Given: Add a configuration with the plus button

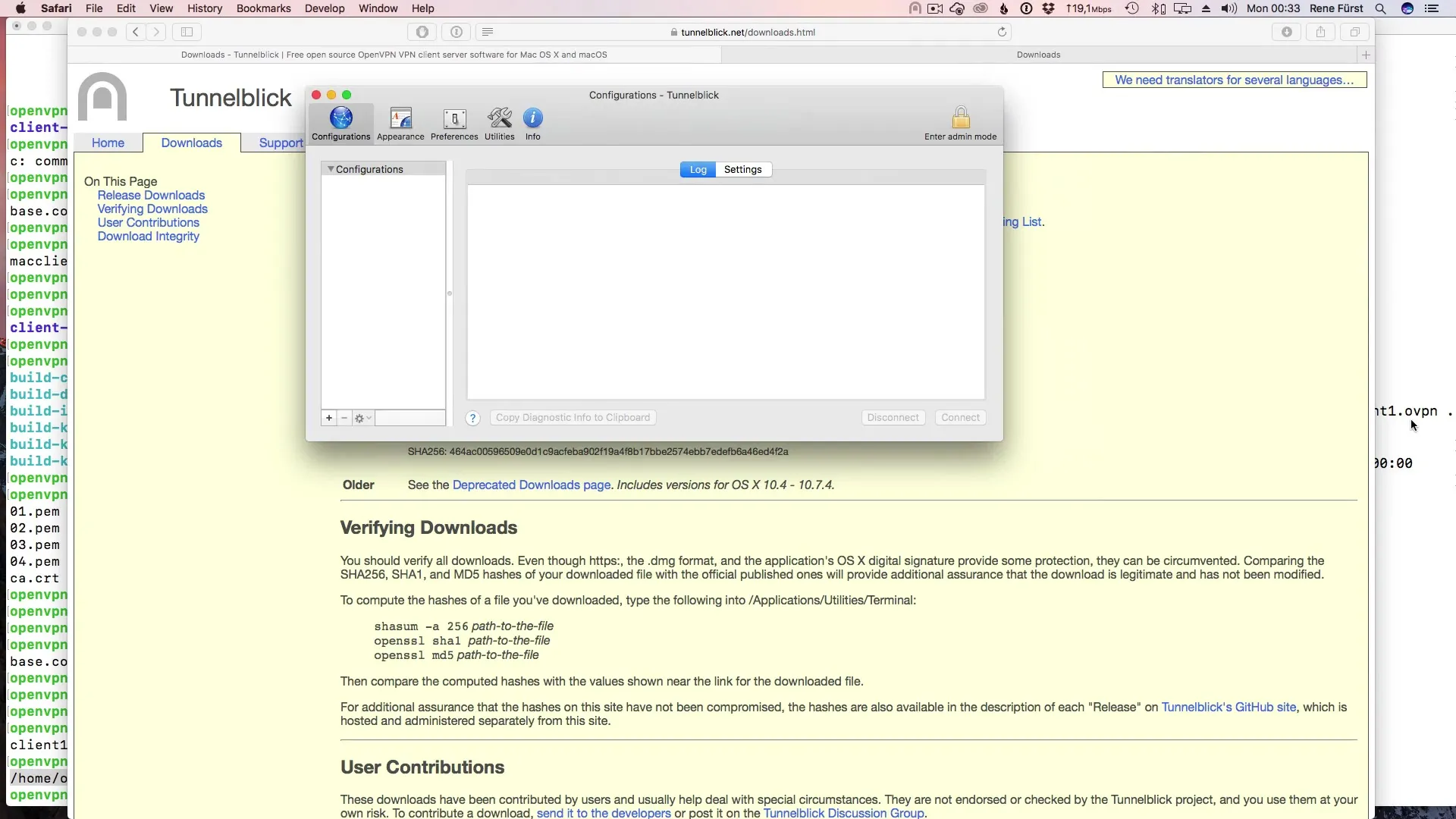Looking at the screenshot, I should [329, 418].
